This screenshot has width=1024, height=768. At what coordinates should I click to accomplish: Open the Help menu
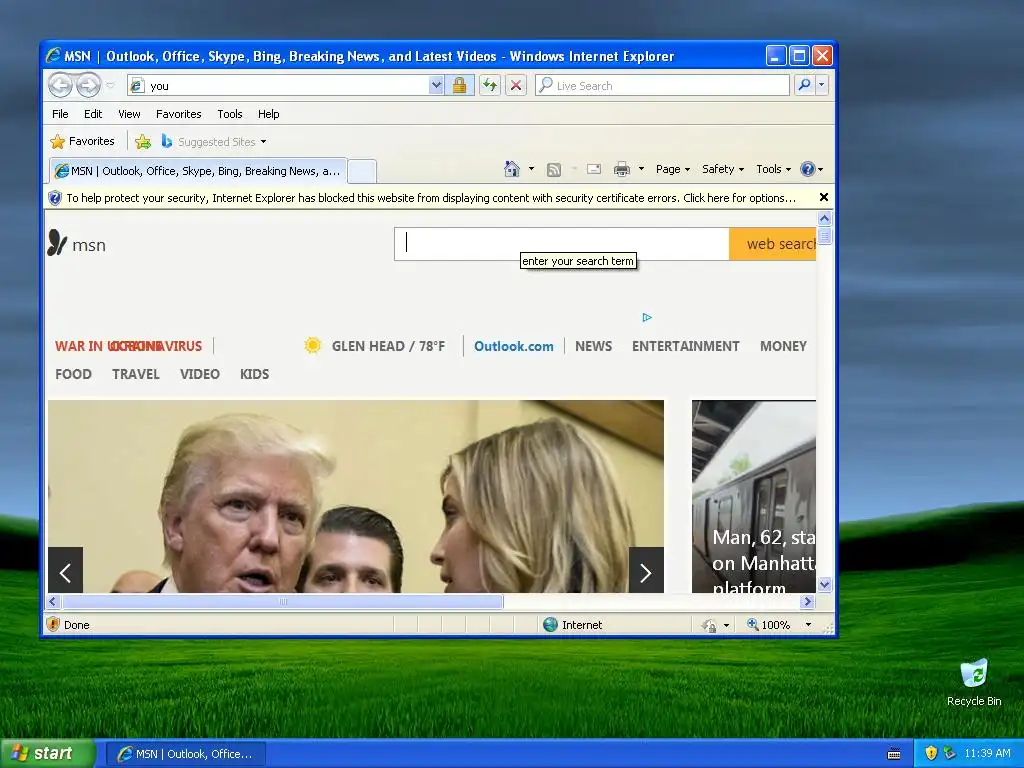pos(268,114)
